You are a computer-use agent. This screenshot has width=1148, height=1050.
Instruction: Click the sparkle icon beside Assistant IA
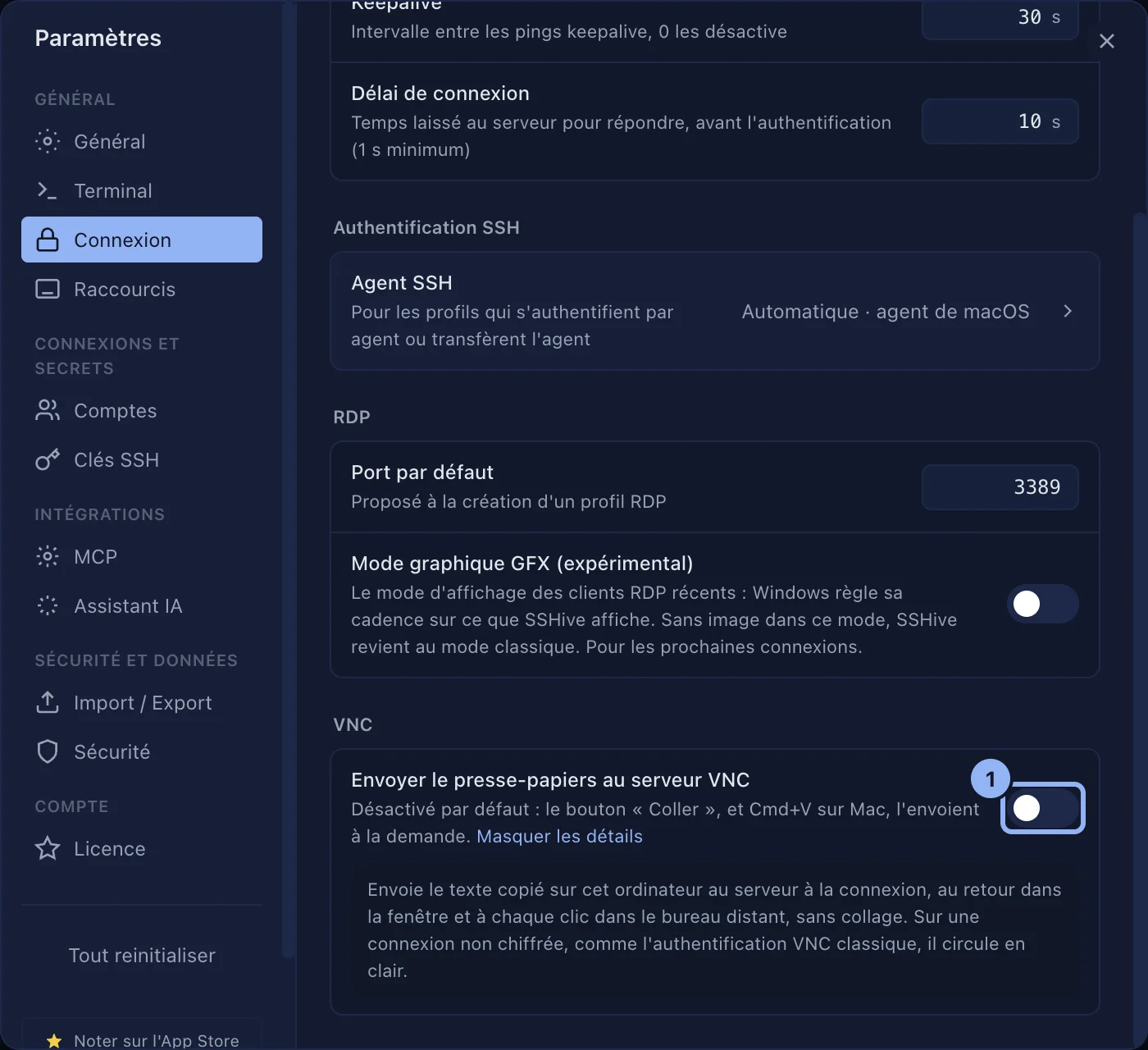click(48, 605)
